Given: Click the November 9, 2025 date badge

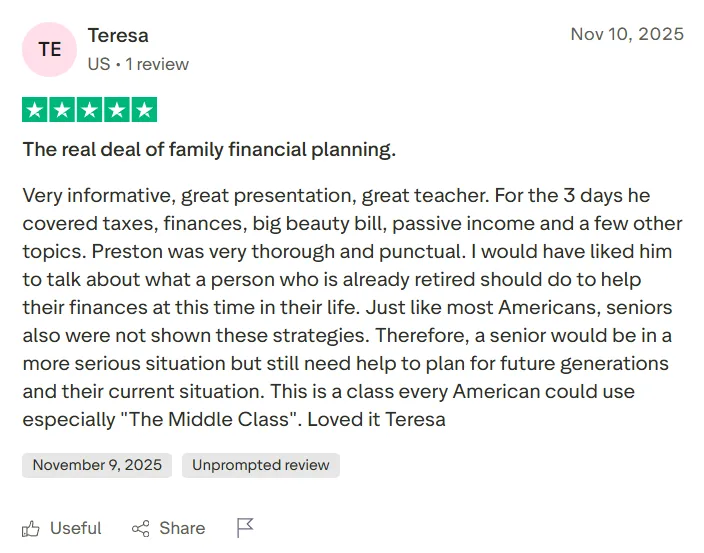Looking at the screenshot, I should point(97,465).
